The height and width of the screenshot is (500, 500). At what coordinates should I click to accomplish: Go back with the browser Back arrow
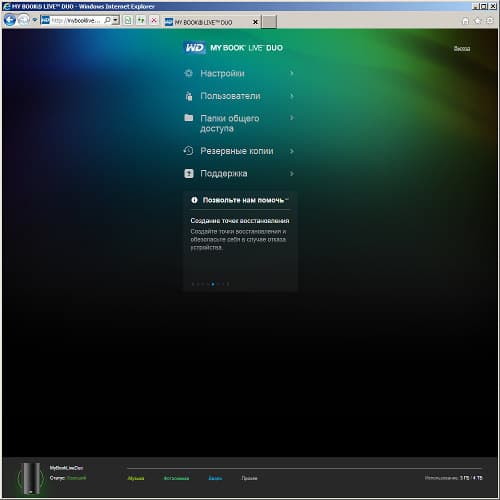click(10, 21)
